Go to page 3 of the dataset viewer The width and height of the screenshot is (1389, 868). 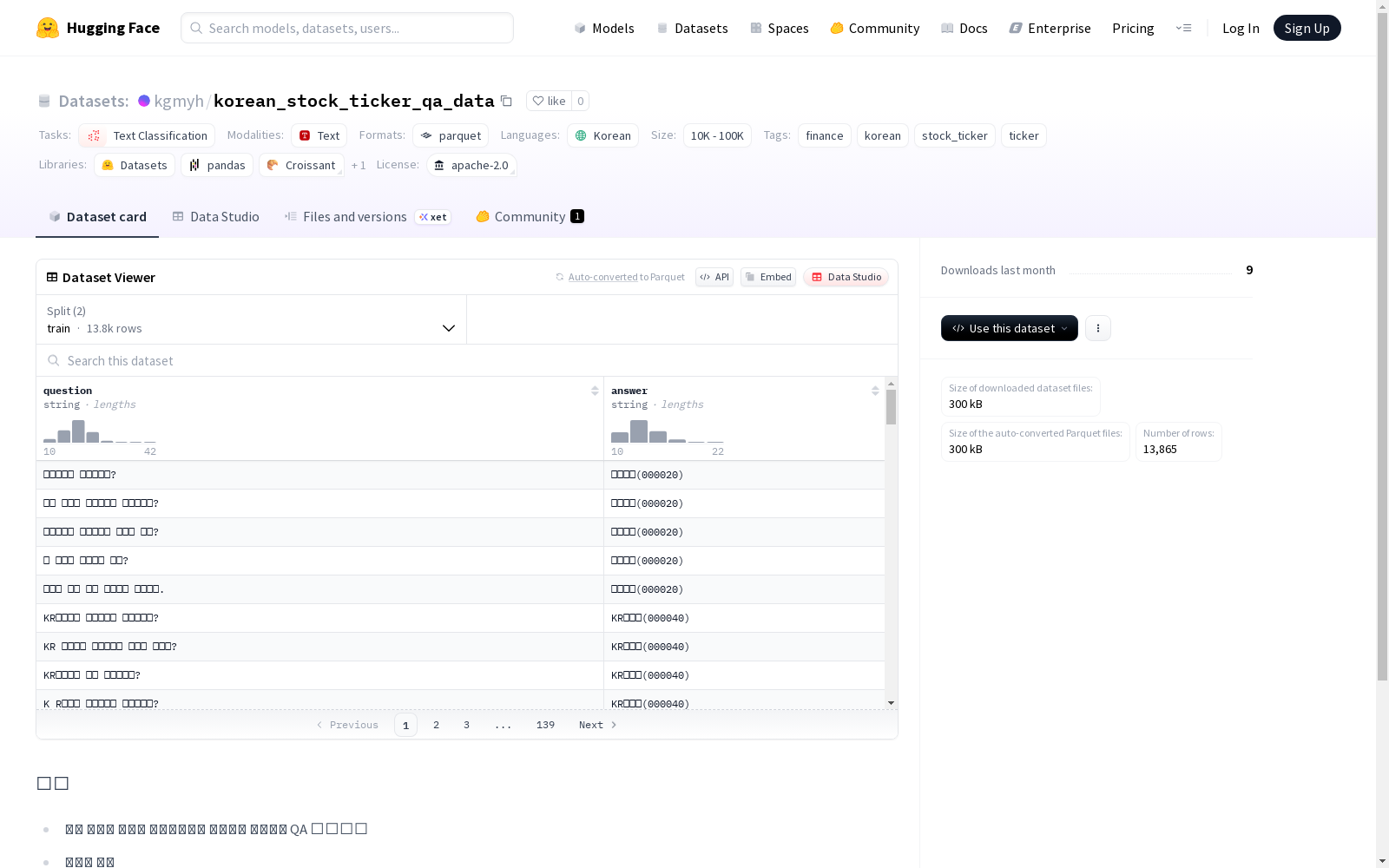point(466,725)
